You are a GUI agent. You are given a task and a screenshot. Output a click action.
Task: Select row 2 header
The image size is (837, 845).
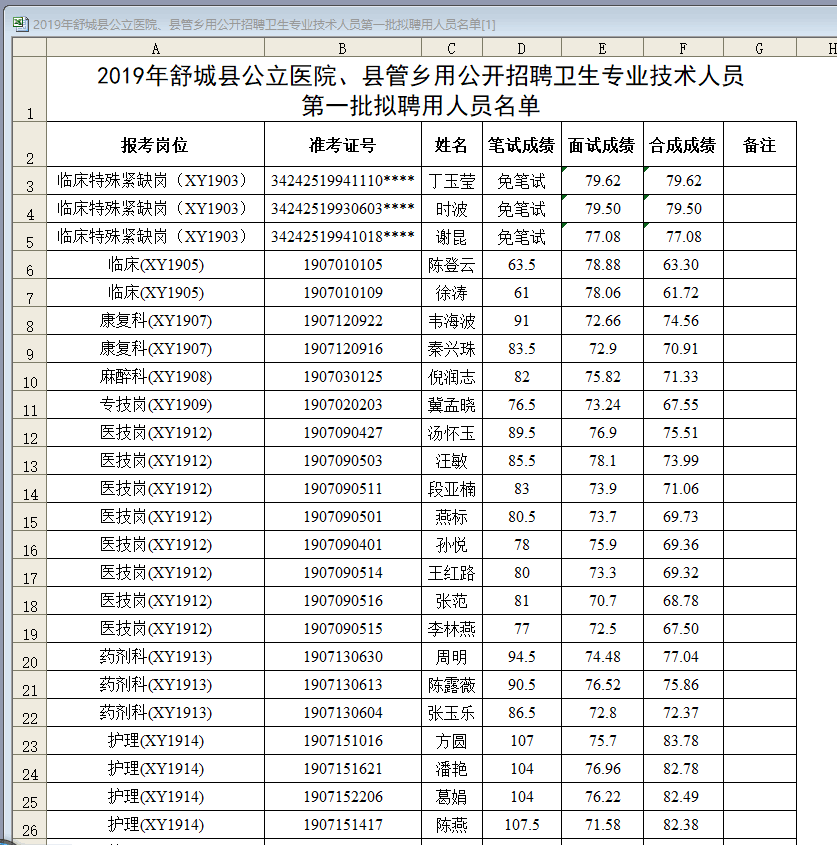30,144
